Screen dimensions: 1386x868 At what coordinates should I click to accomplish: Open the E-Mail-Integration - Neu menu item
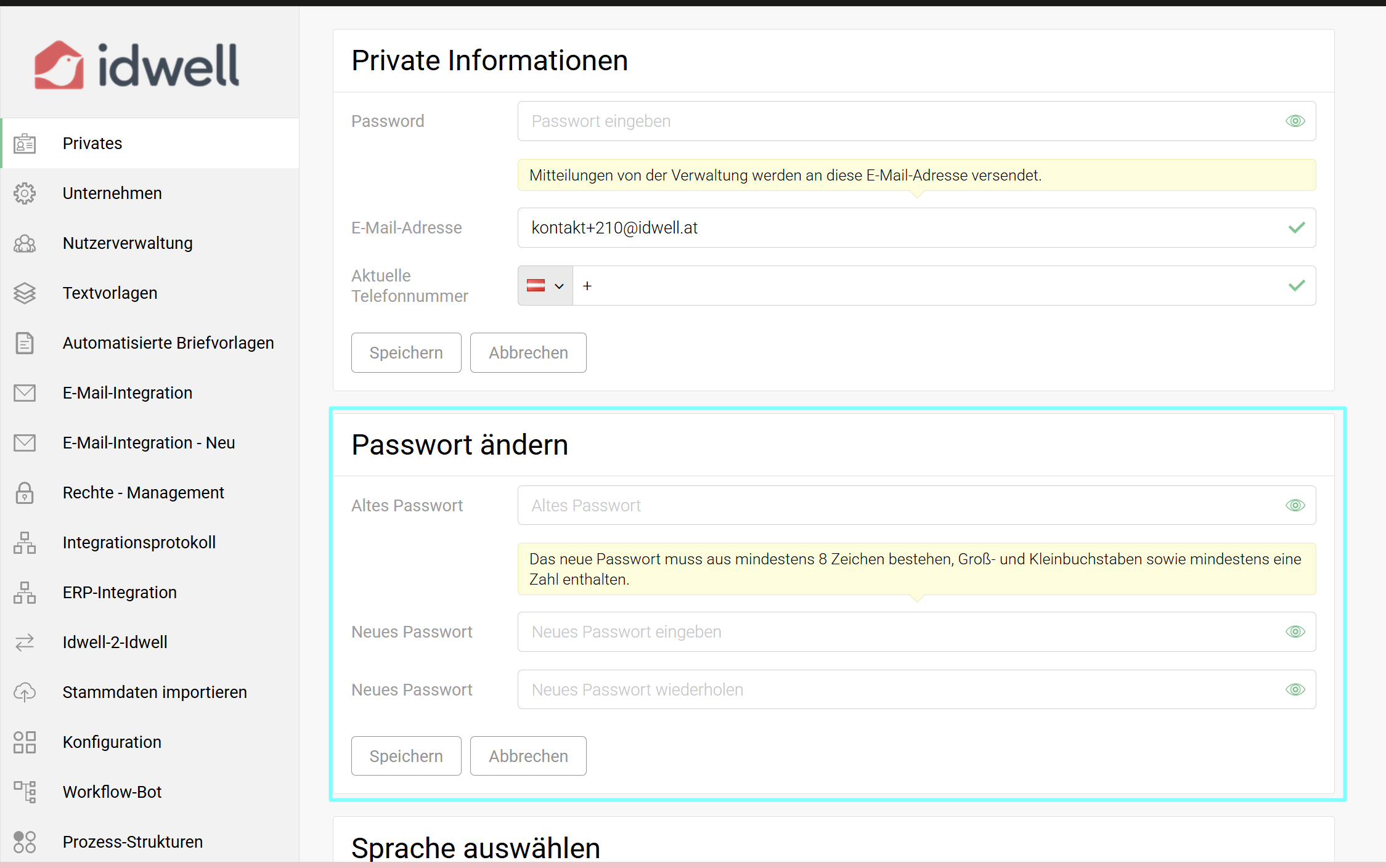(x=149, y=443)
